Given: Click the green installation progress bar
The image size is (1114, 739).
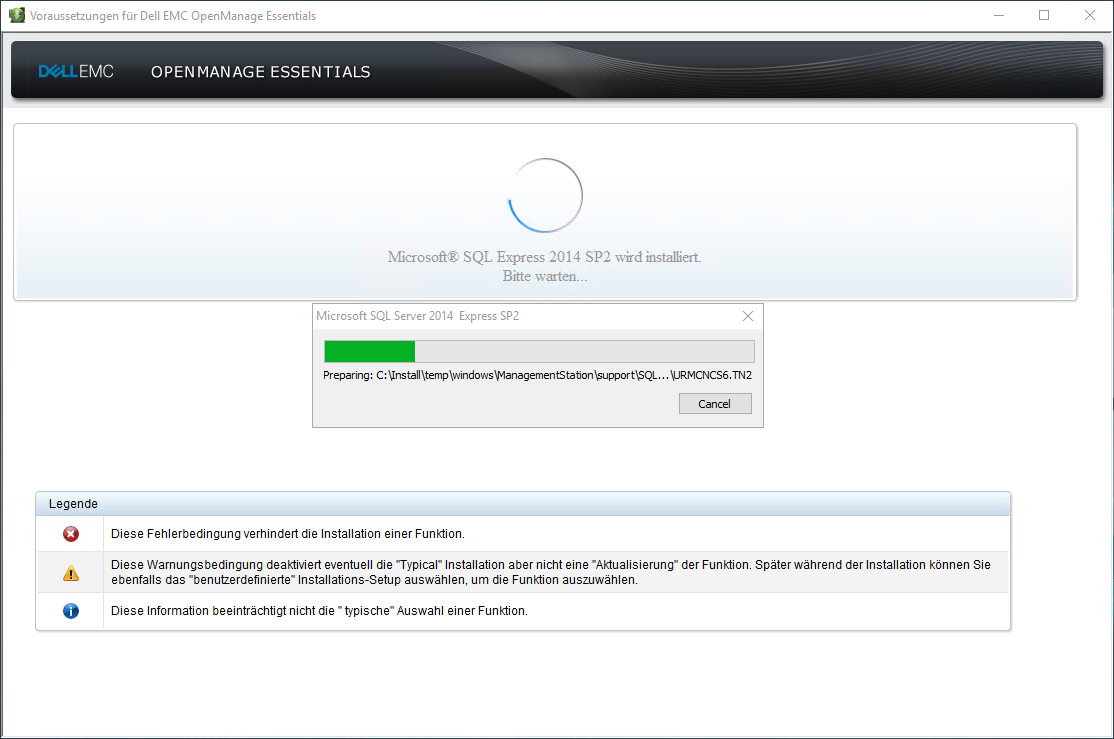Looking at the screenshot, I should click(539, 351).
